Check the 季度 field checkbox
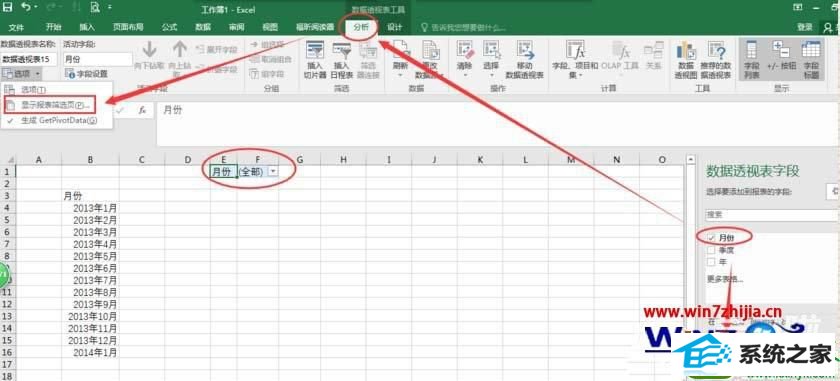This screenshot has width=840, height=381. point(711,250)
